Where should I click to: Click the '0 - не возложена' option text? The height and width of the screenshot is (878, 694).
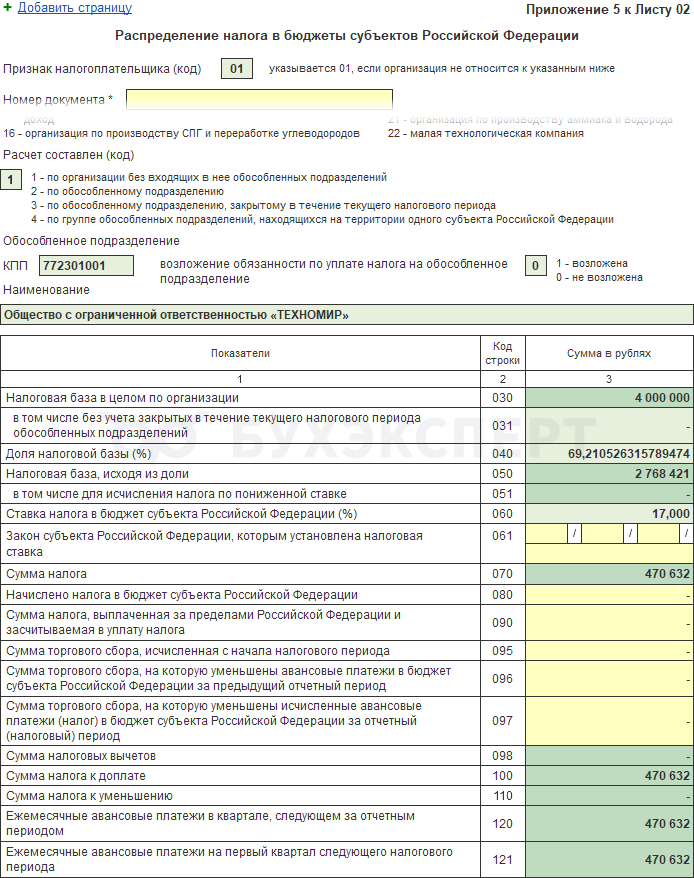pos(599,277)
